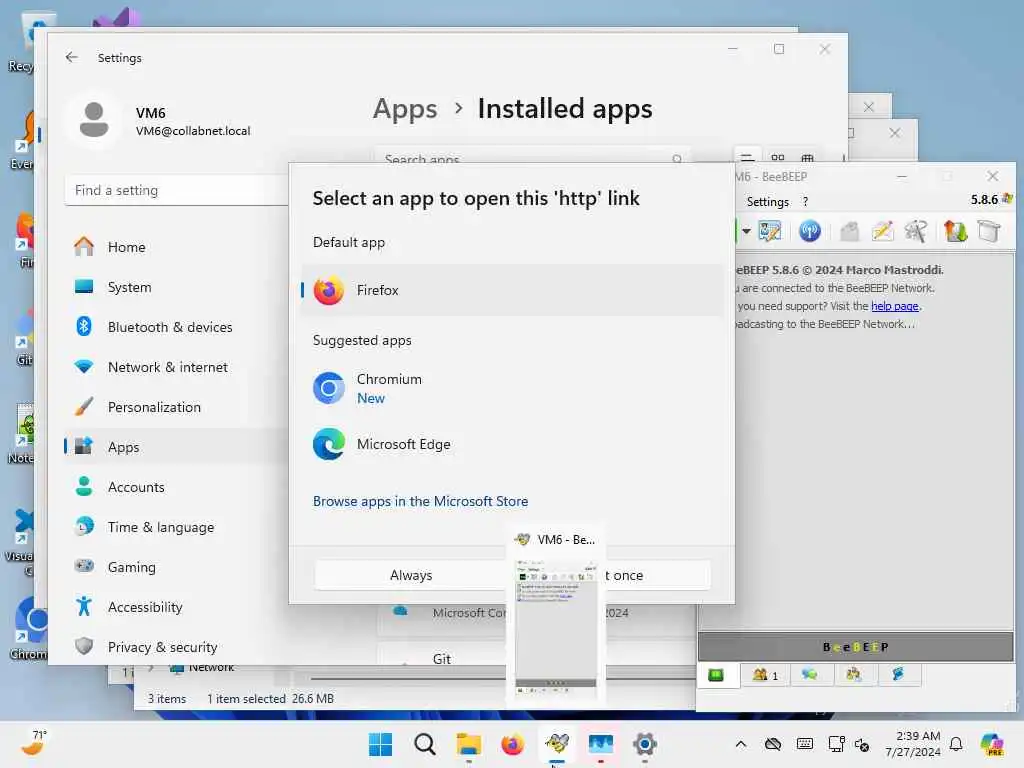This screenshot has width=1024, height=768.
Task: Click the BeeBEEP 5.8.6 version icon
Action: pos(1008,199)
